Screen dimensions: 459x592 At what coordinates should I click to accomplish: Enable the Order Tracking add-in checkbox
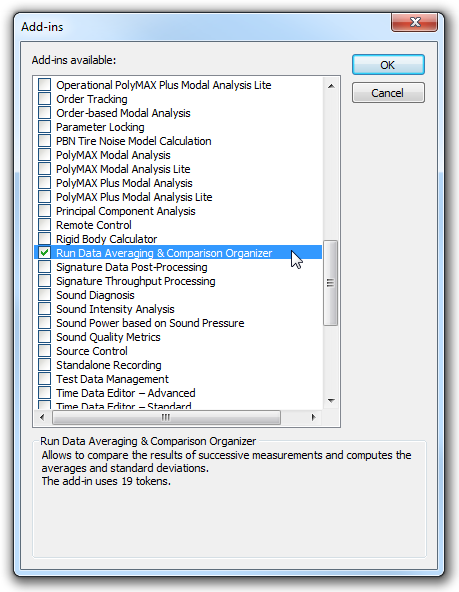coord(45,99)
